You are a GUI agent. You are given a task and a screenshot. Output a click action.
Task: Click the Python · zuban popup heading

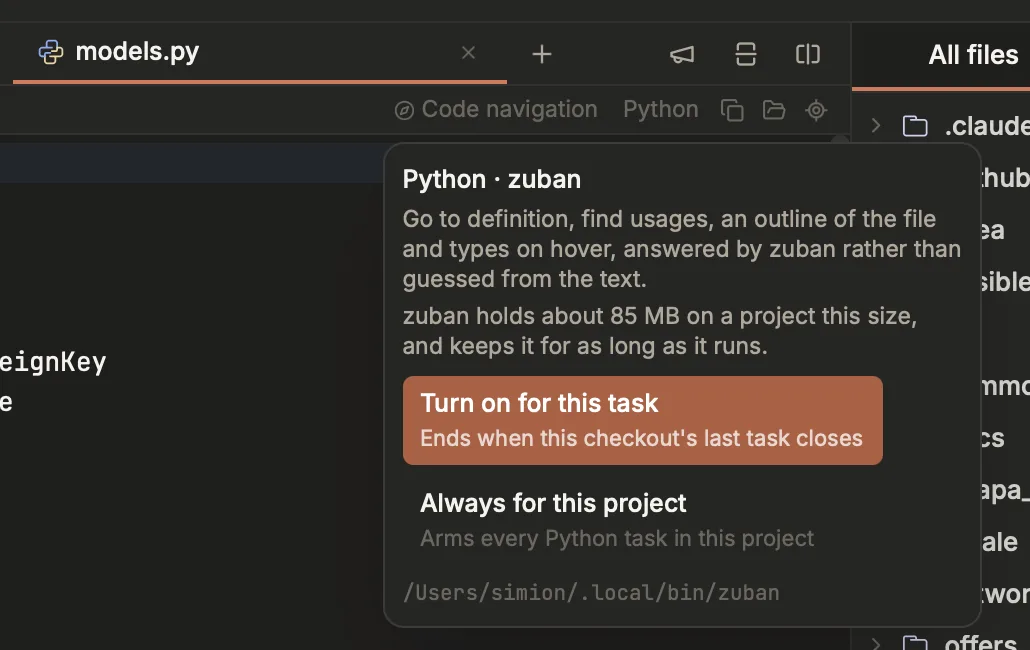pos(491,179)
